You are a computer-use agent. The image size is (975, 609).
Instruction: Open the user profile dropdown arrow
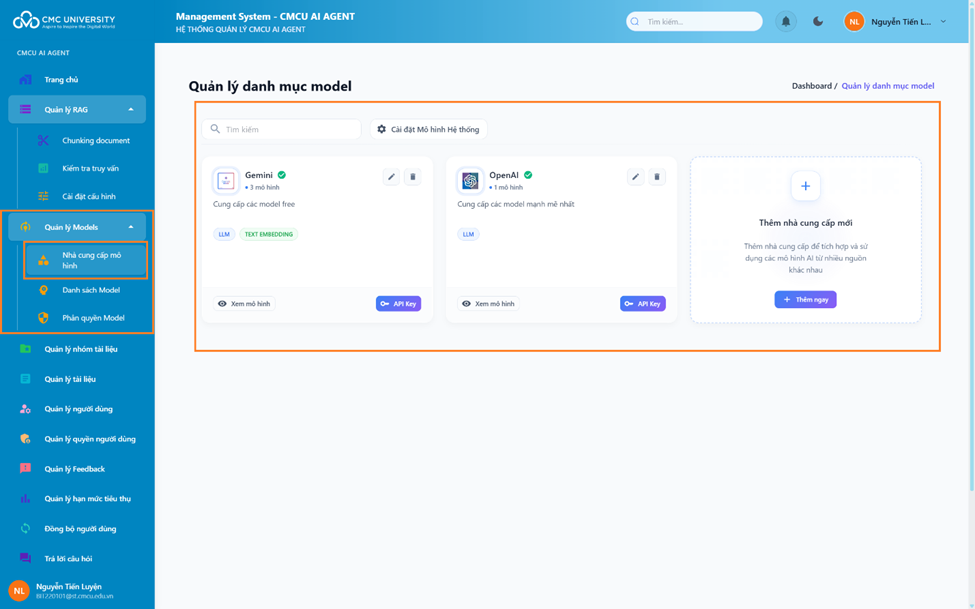tap(943, 21)
